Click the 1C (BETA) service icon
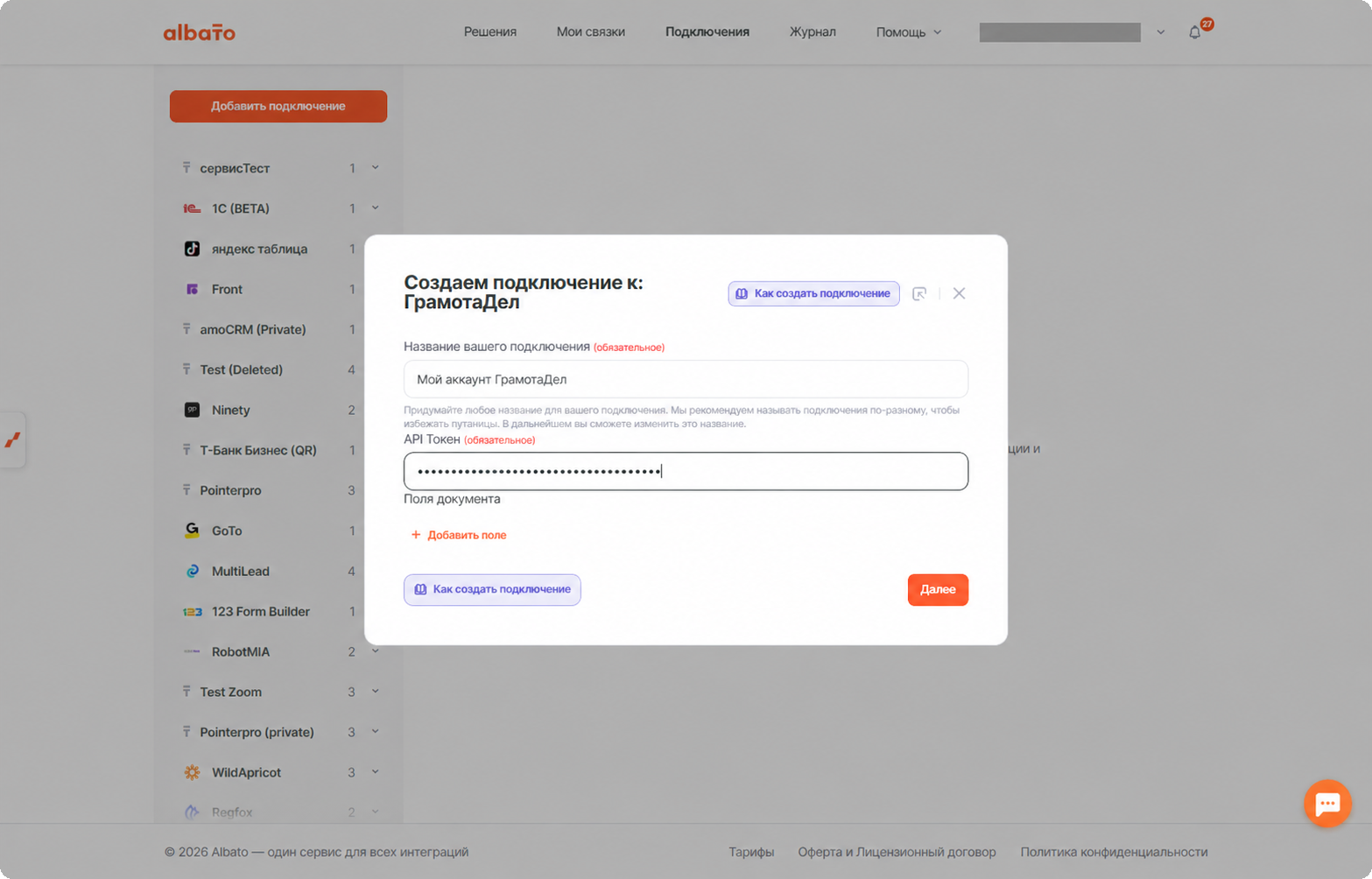The height and width of the screenshot is (879, 1372). coord(192,208)
